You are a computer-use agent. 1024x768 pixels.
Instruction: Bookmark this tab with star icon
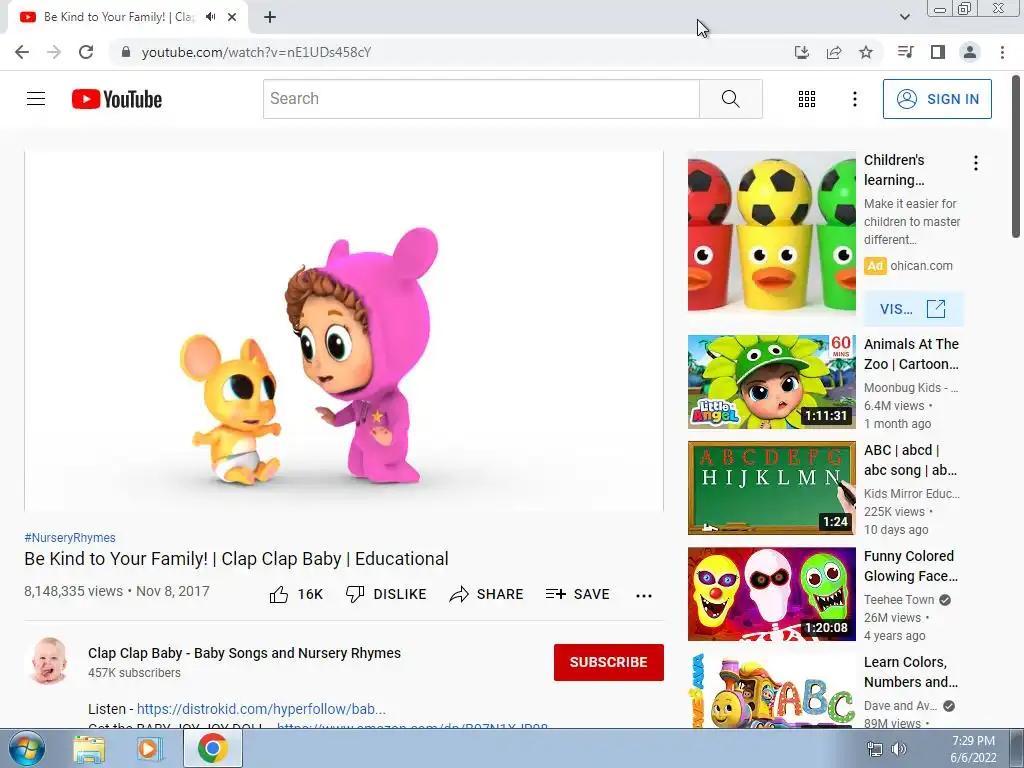pyautogui.click(x=866, y=52)
